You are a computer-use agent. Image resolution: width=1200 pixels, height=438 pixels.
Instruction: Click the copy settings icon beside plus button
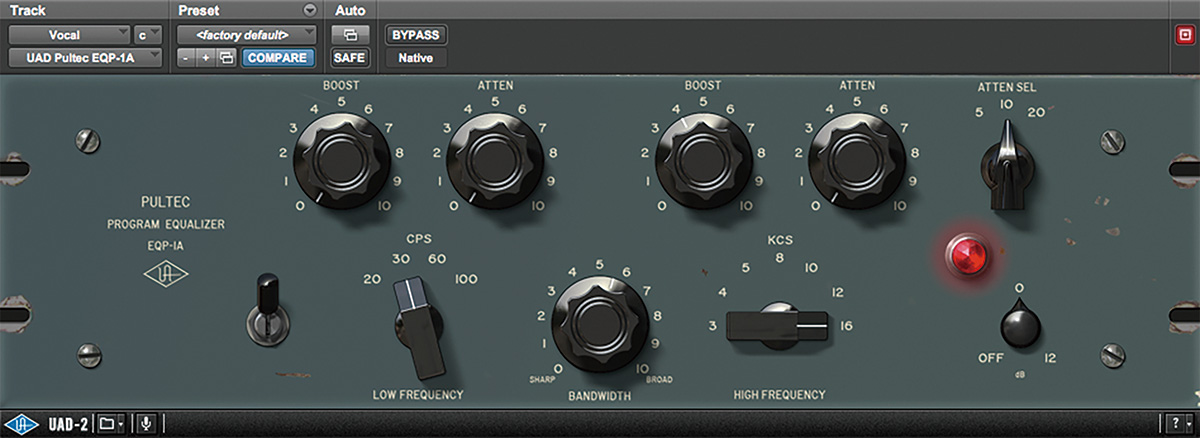[227, 58]
